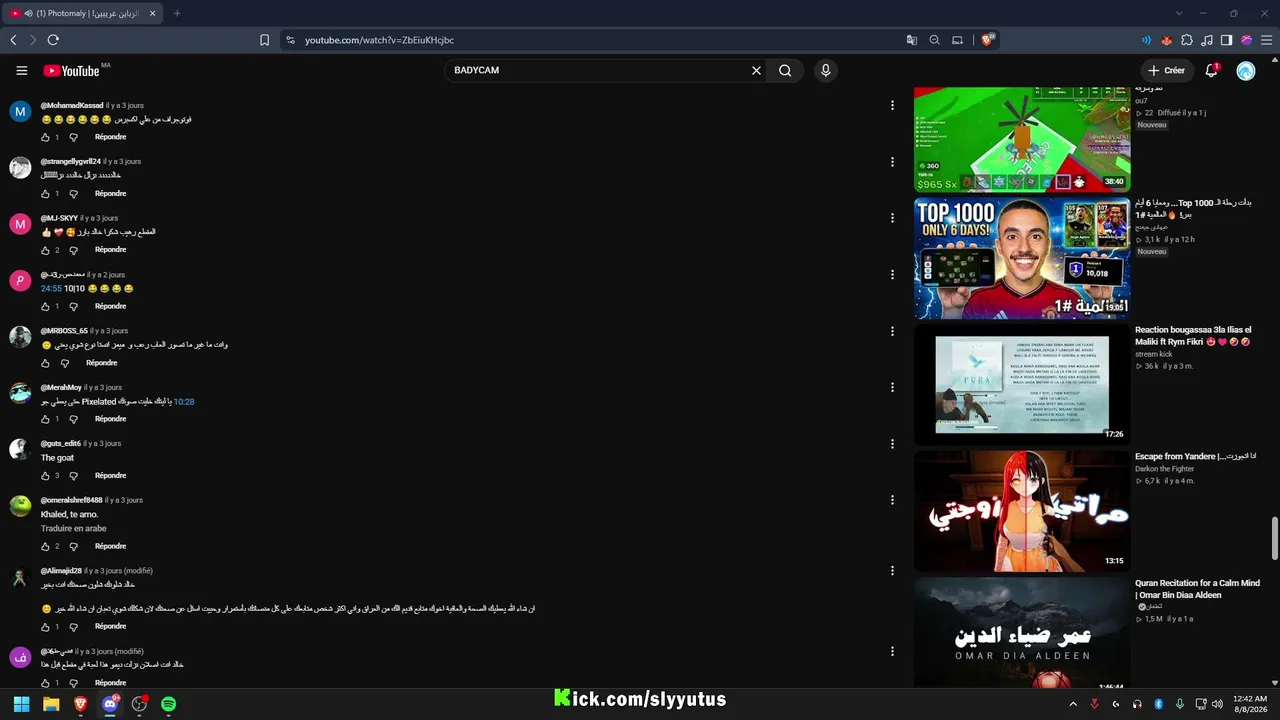Click the page vertical scrollbar thumb

[1274, 539]
